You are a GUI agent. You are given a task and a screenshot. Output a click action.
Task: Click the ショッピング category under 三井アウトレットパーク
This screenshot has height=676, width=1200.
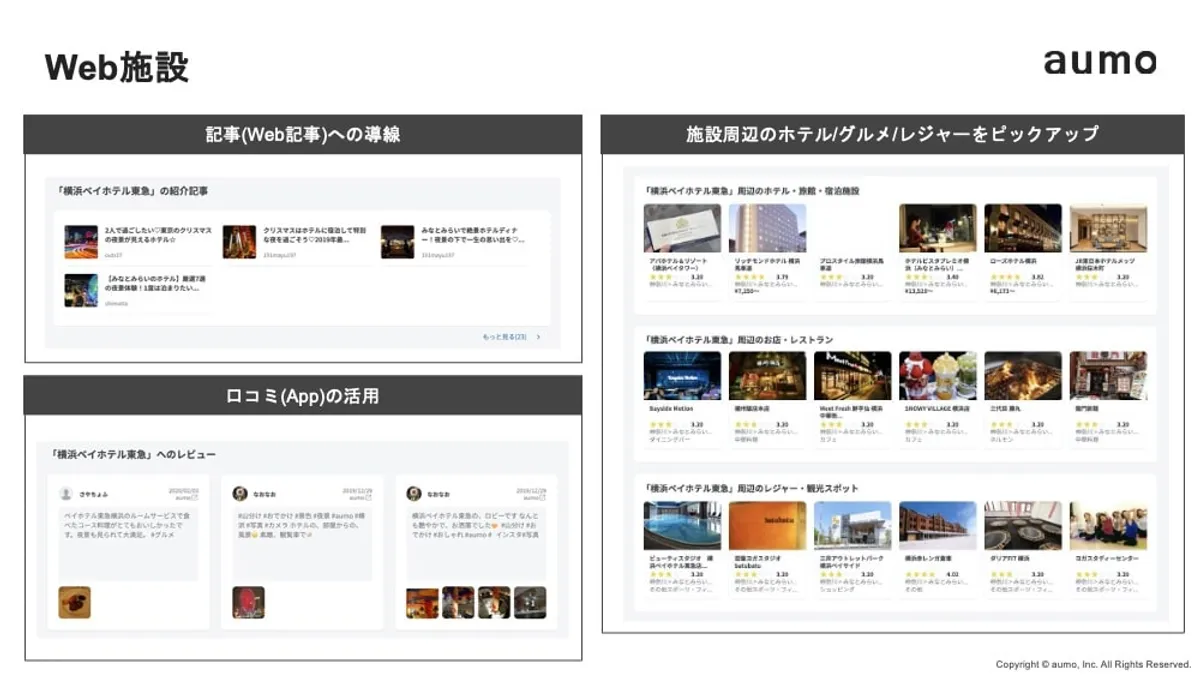[838, 588]
